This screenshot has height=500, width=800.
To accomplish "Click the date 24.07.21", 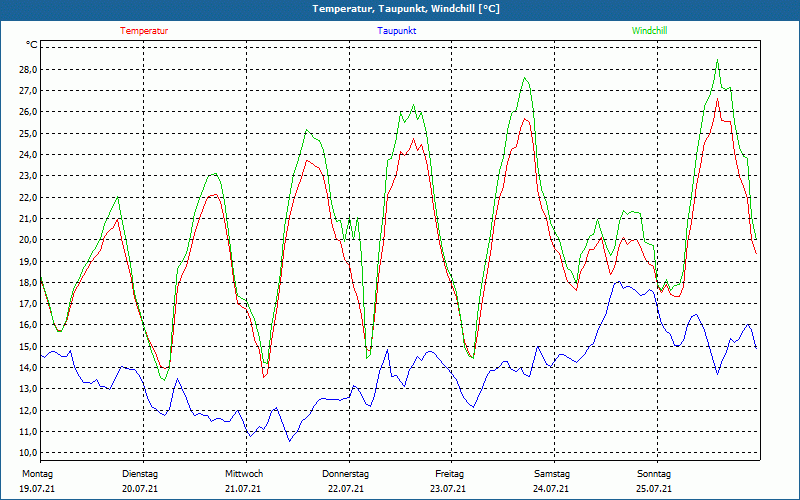I will [551, 489].
